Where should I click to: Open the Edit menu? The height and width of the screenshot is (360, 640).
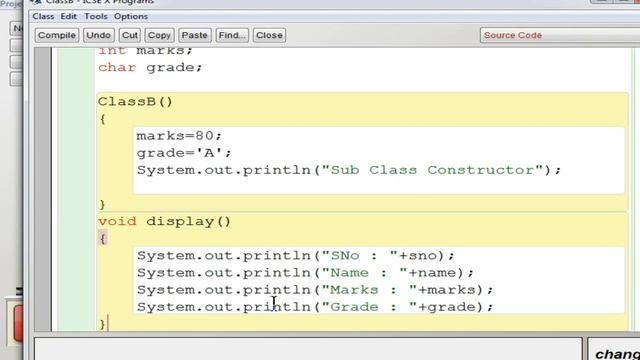click(x=69, y=16)
